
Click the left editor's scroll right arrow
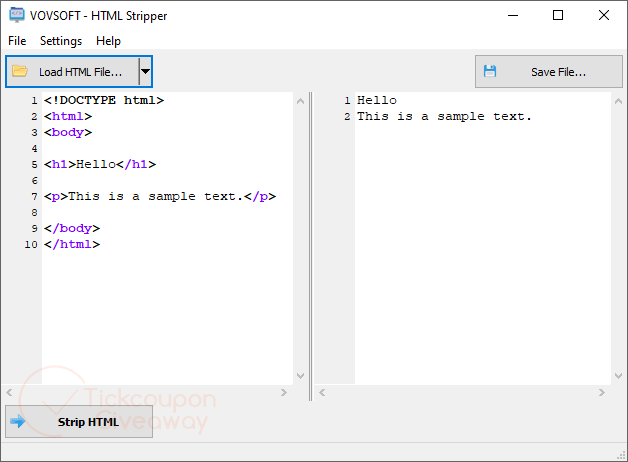coord(284,392)
